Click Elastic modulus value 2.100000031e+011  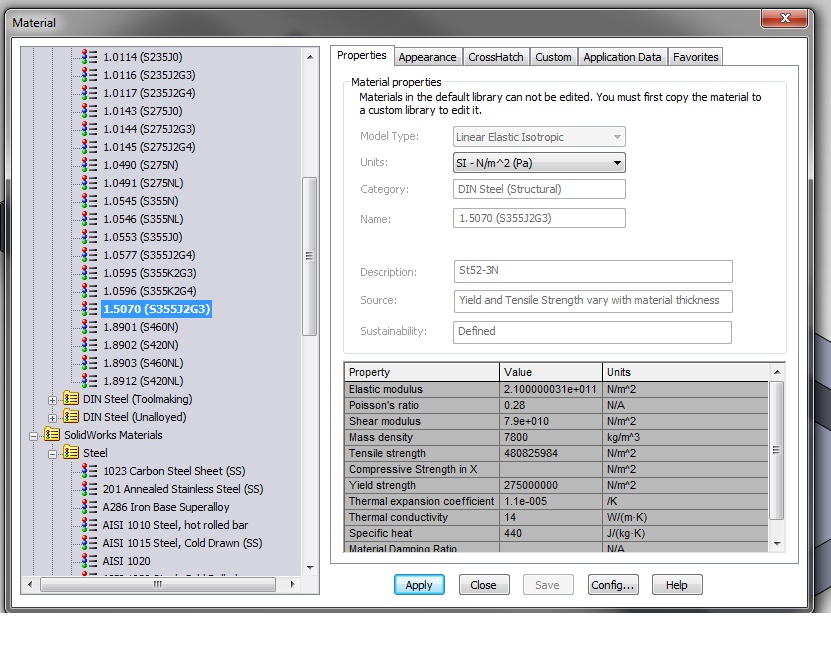(x=550, y=389)
